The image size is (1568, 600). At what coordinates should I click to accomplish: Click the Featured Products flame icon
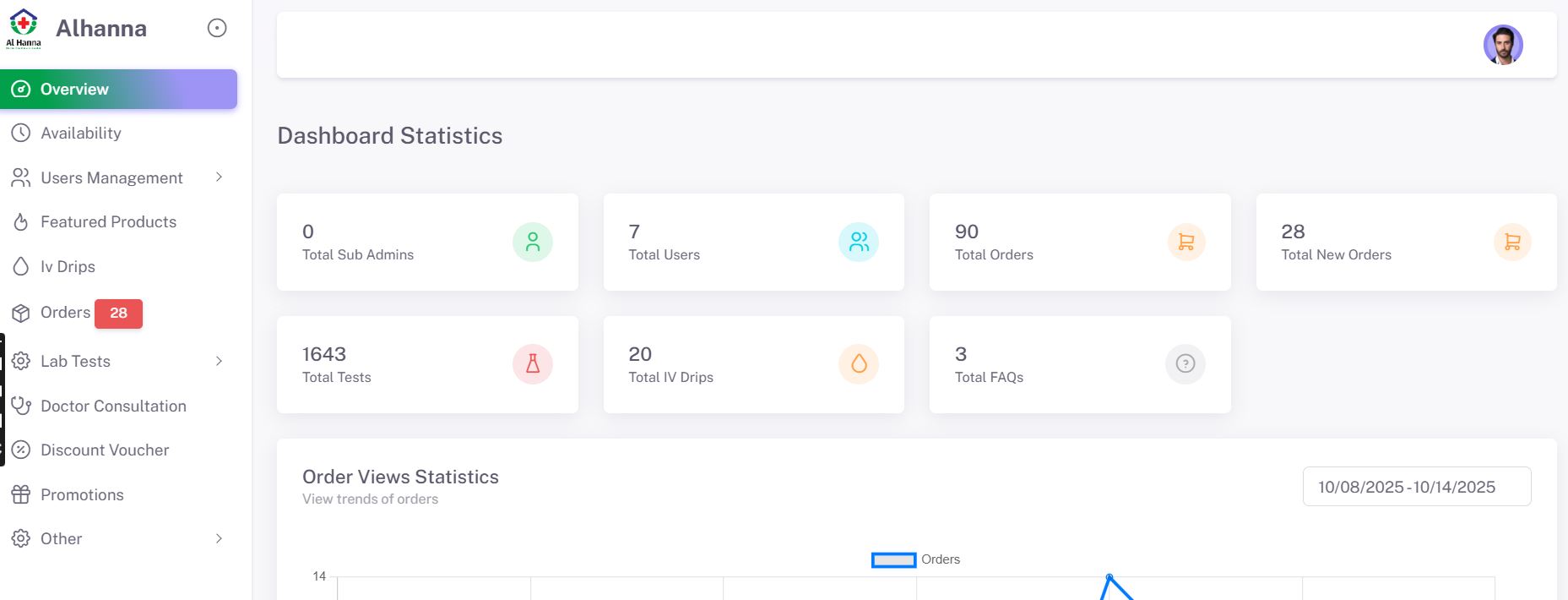pos(21,222)
